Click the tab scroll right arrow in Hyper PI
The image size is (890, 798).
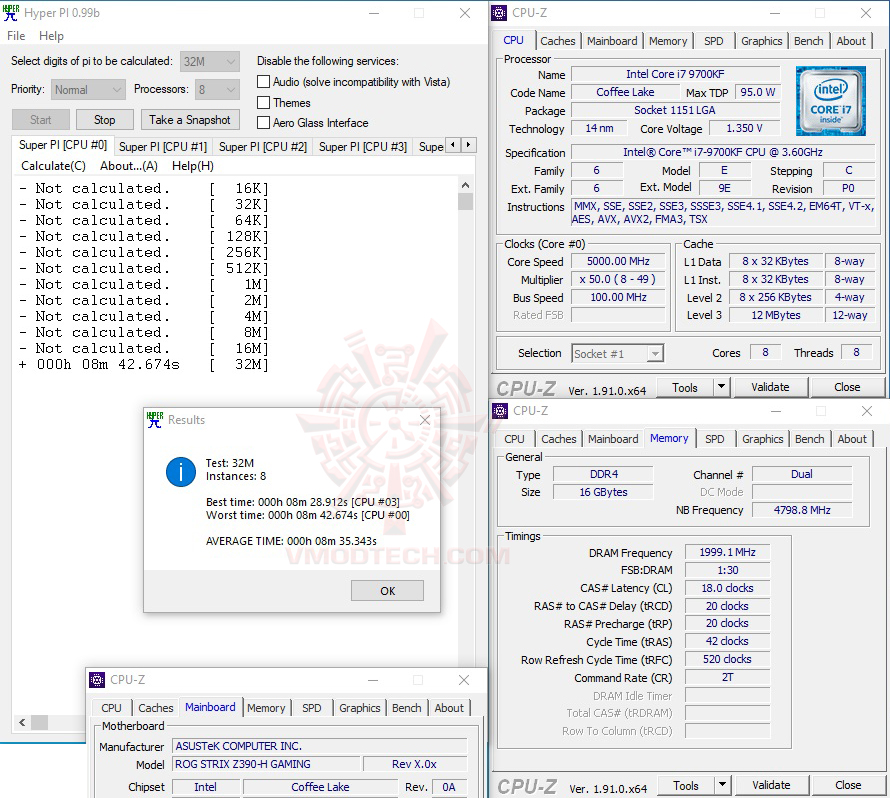468,145
